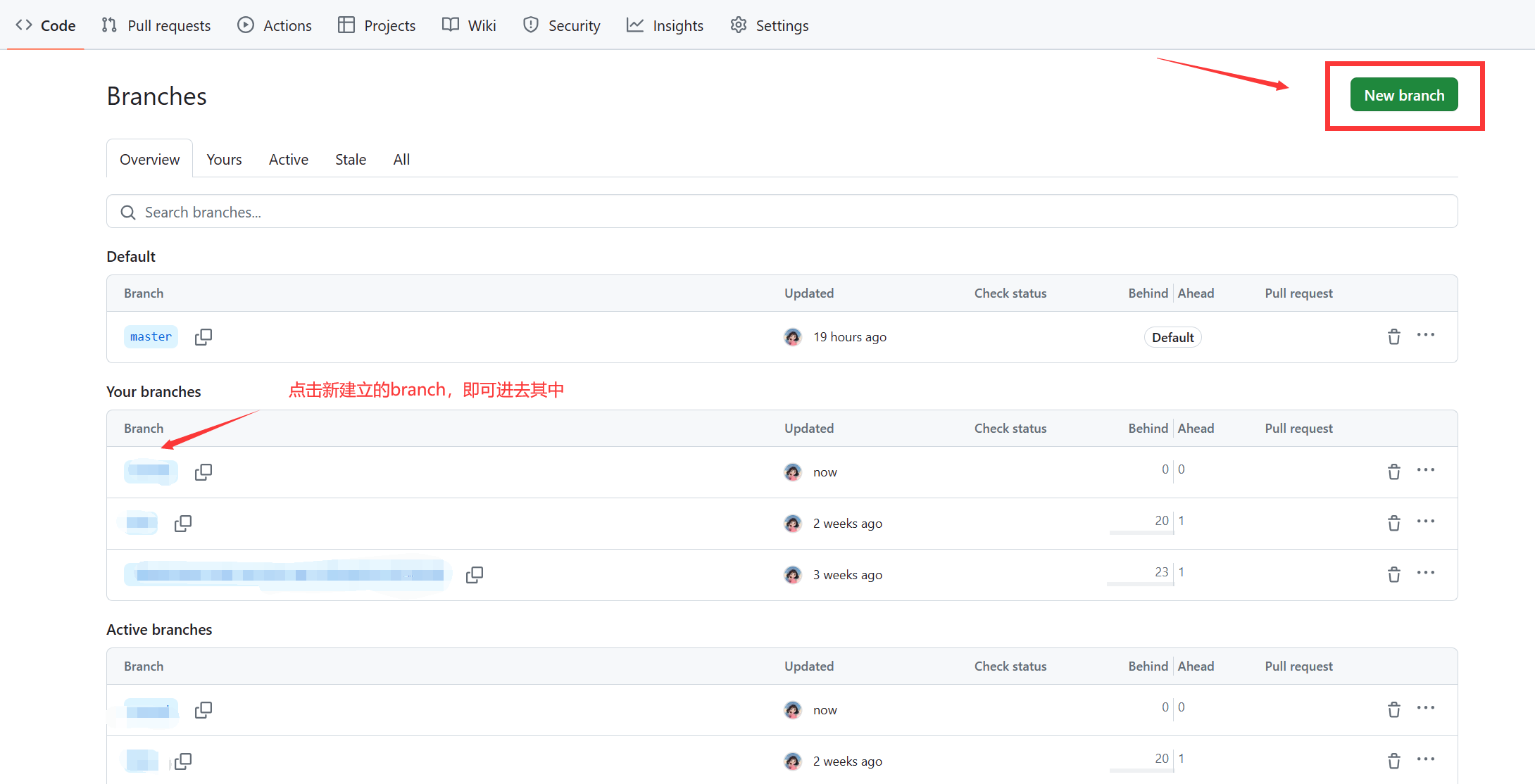1535x784 pixels.
Task: Click avatar next to 19 hours ago
Action: [793, 337]
